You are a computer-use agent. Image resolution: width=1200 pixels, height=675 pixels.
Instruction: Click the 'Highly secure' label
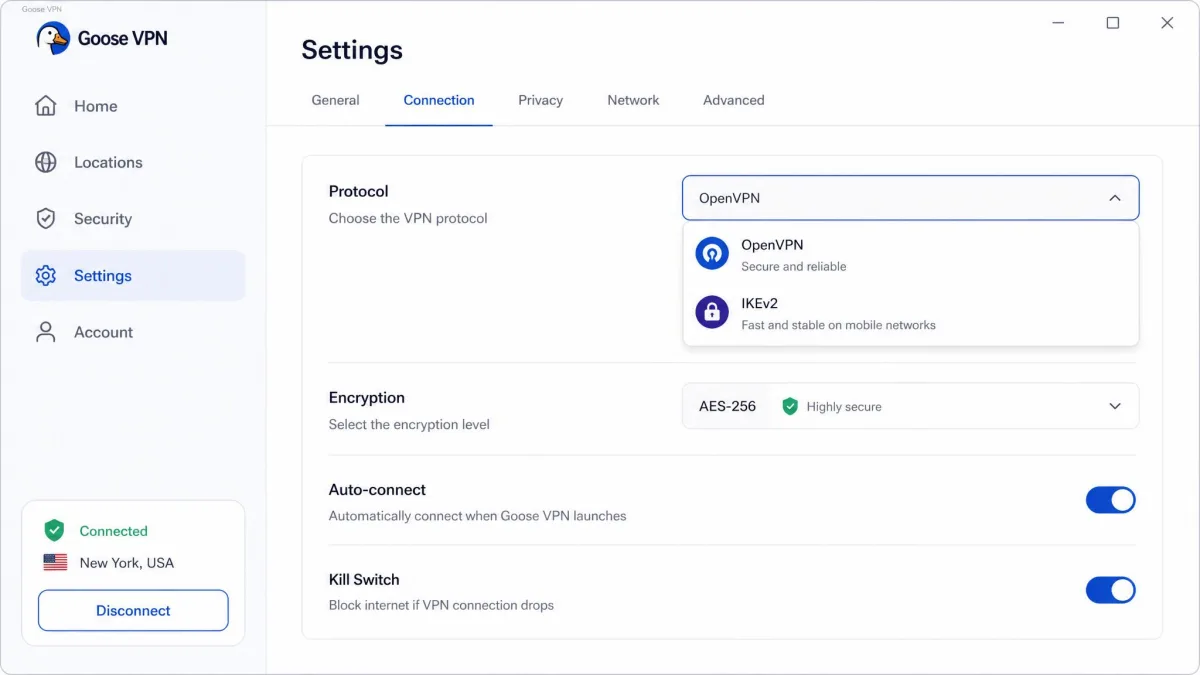[x=844, y=407]
